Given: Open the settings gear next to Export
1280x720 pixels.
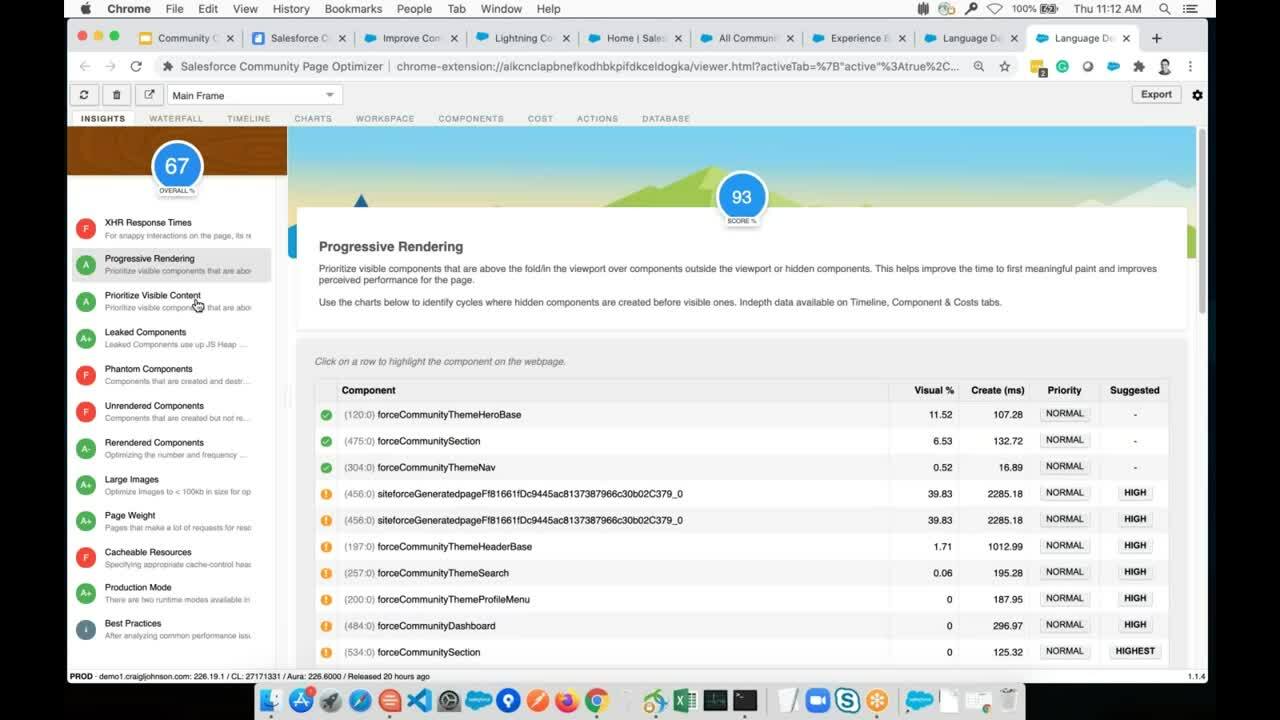Looking at the screenshot, I should click(1197, 95).
